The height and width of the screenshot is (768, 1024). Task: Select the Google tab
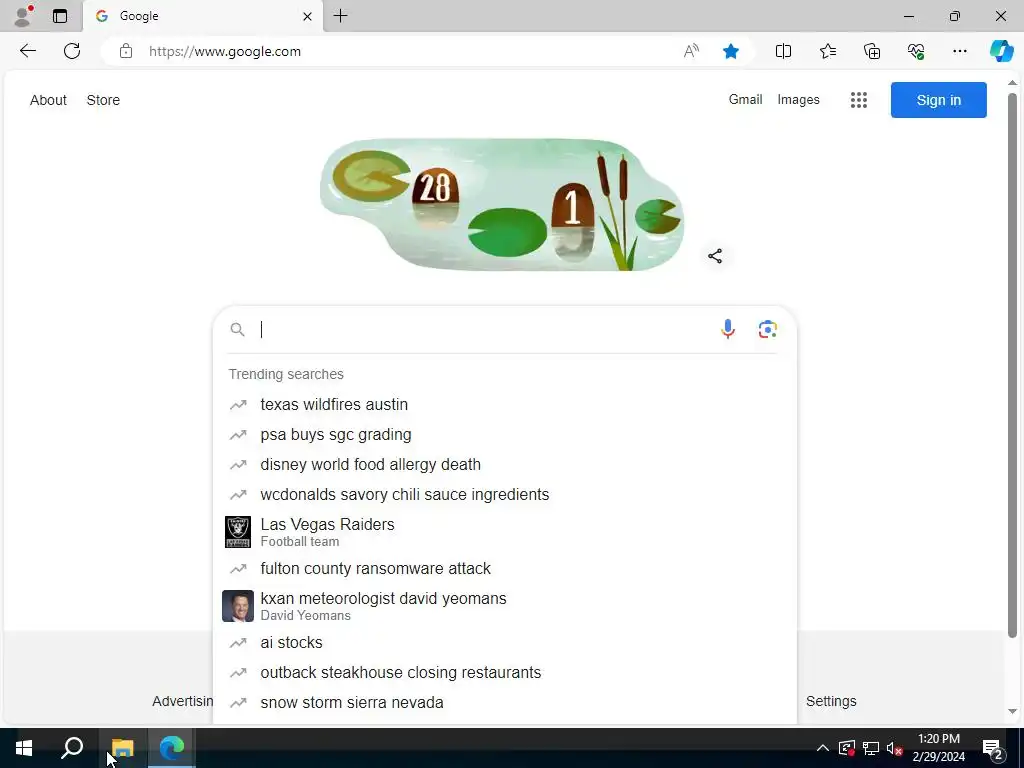pos(203,16)
